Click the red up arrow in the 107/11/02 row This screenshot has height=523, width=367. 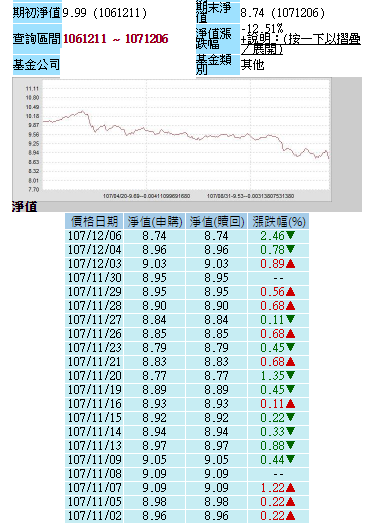[x=291, y=516]
